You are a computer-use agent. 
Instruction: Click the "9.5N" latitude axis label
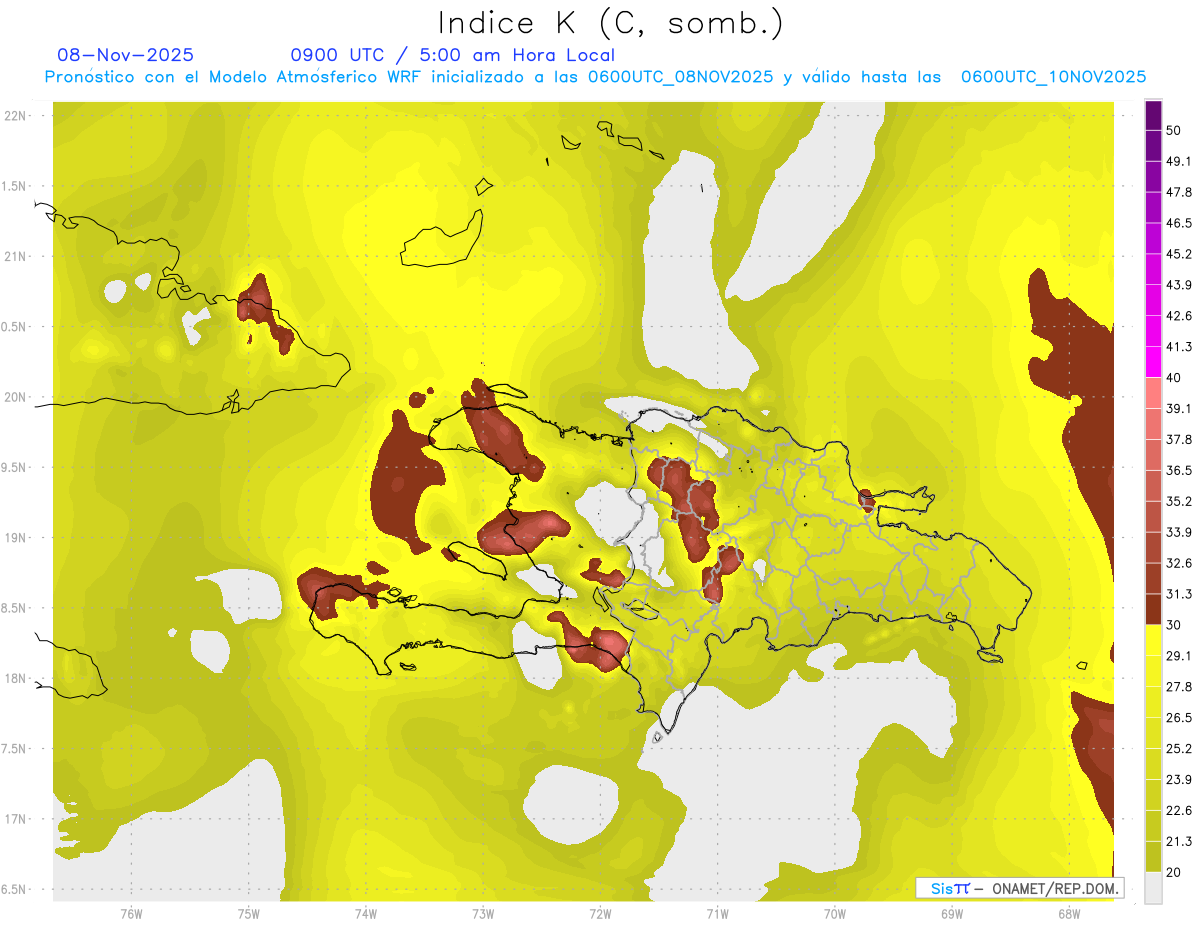pos(13,467)
